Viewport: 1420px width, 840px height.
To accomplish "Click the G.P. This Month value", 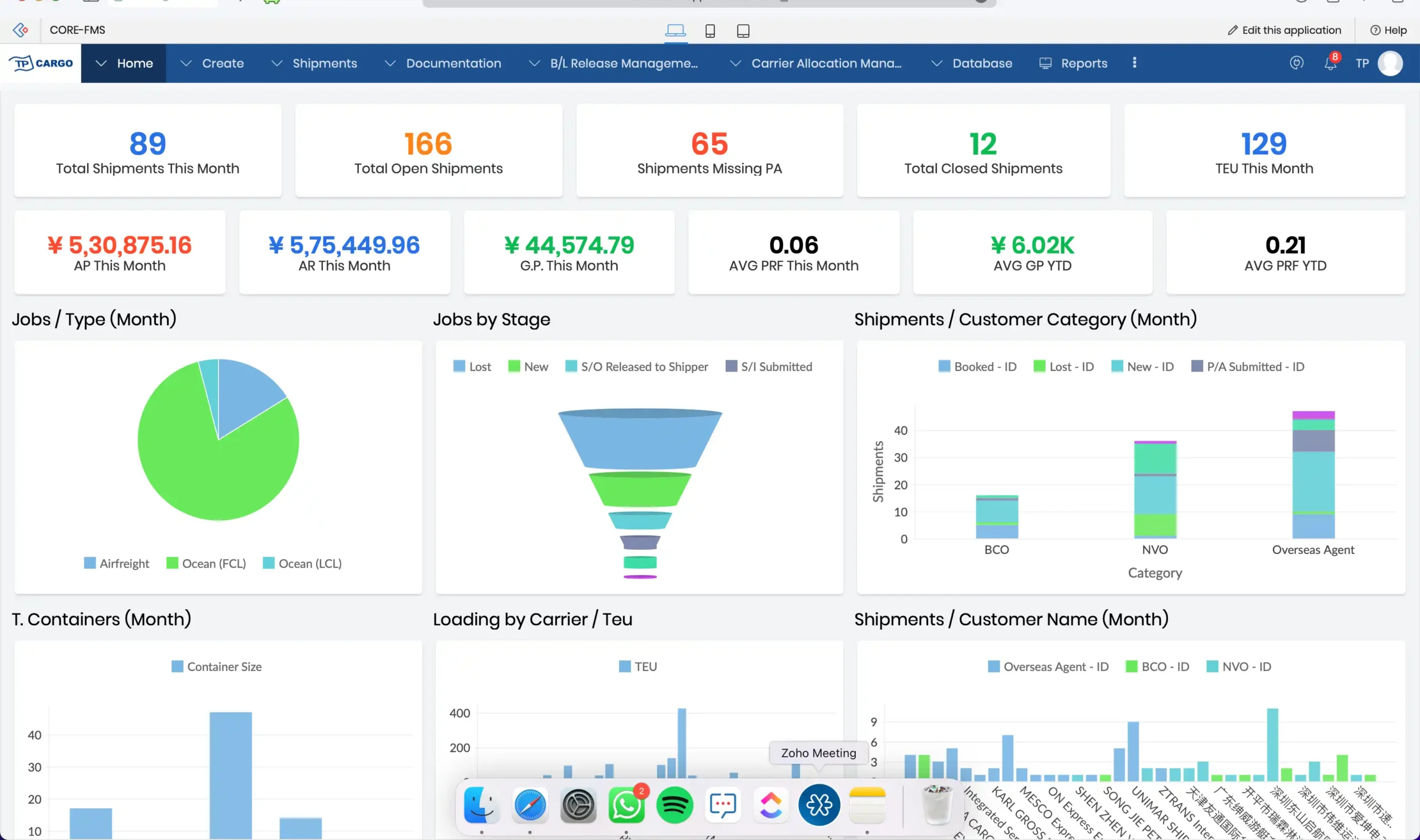I will (x=569, y=245).
